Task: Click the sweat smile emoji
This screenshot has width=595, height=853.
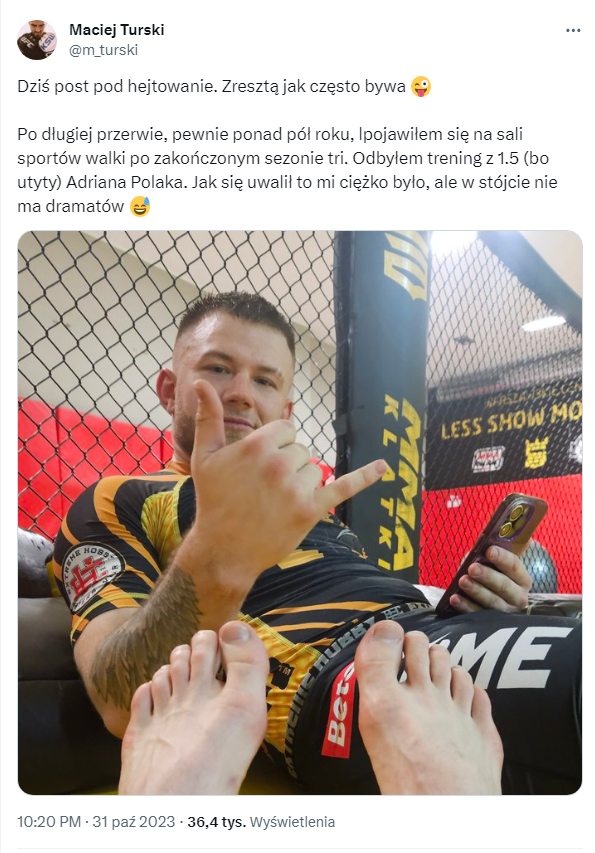Action: [140, 207]
